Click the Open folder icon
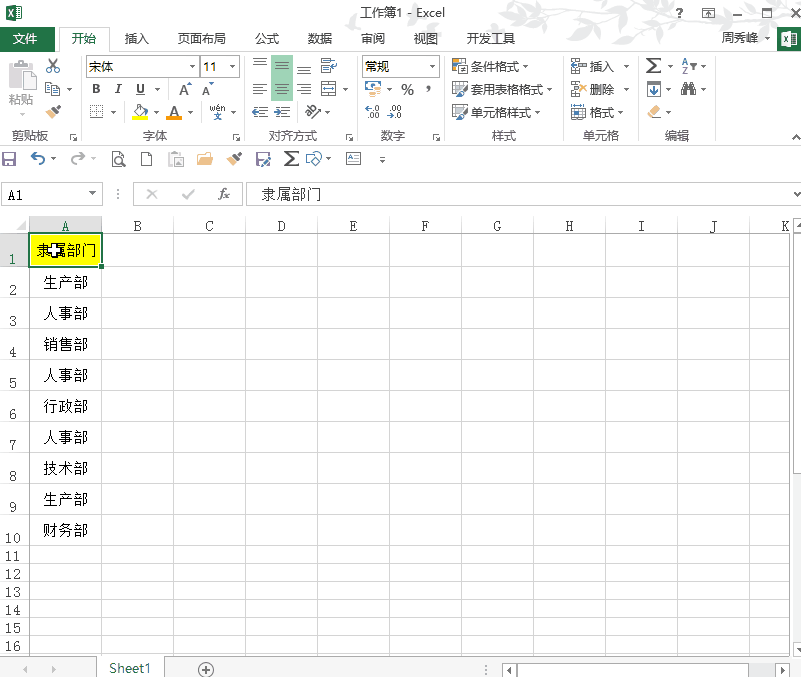 [204, 159]
